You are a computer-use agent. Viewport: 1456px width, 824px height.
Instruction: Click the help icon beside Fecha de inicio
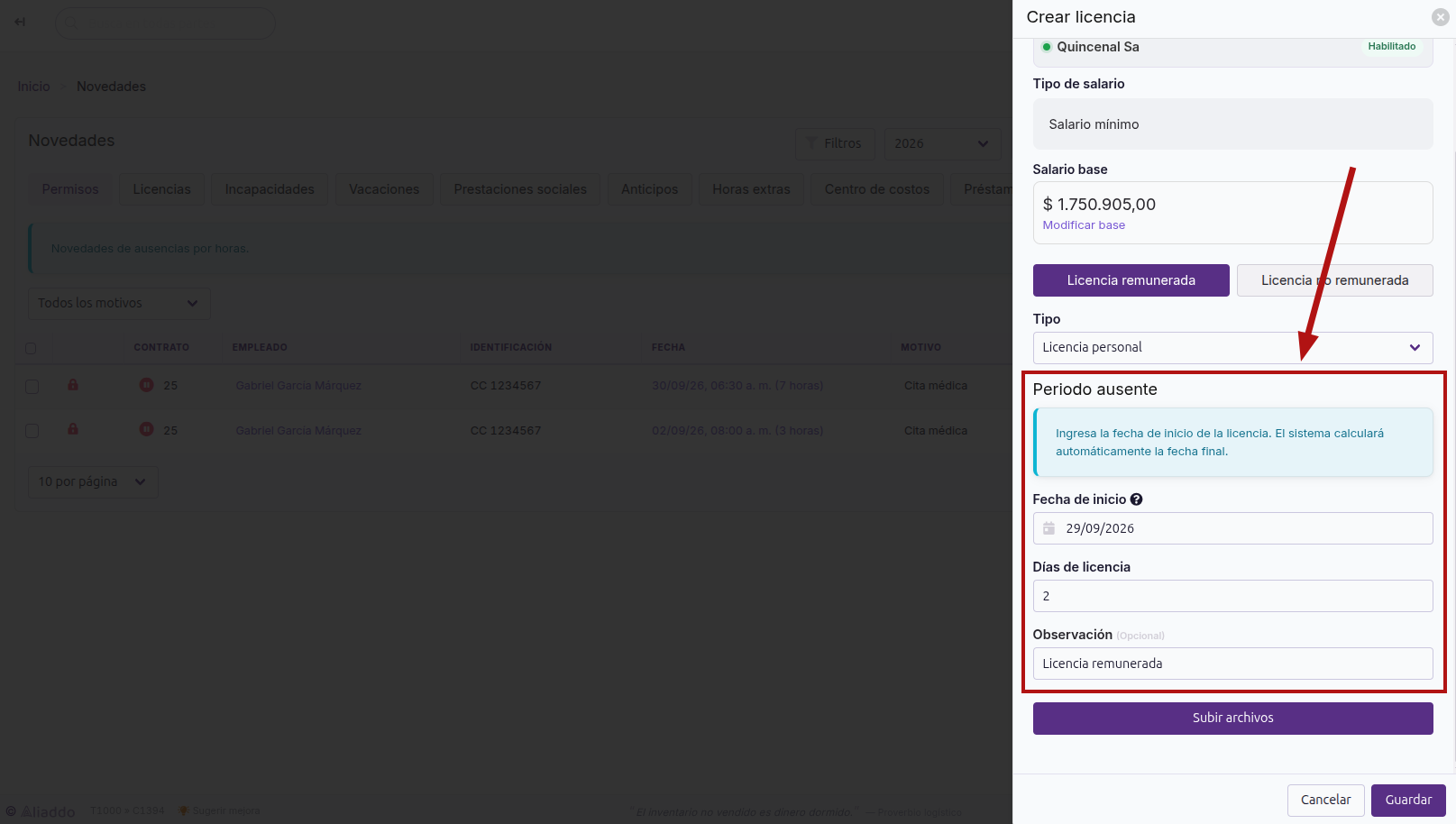tap(1136, 499)
